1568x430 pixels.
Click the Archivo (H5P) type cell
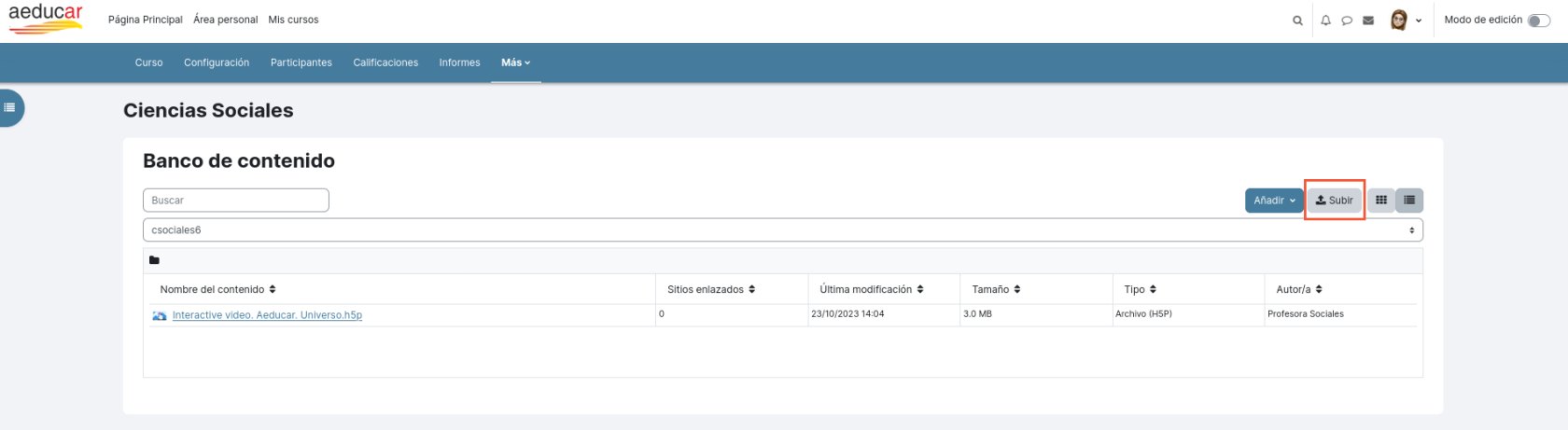pyautogui.click(x=1143, y=314)
